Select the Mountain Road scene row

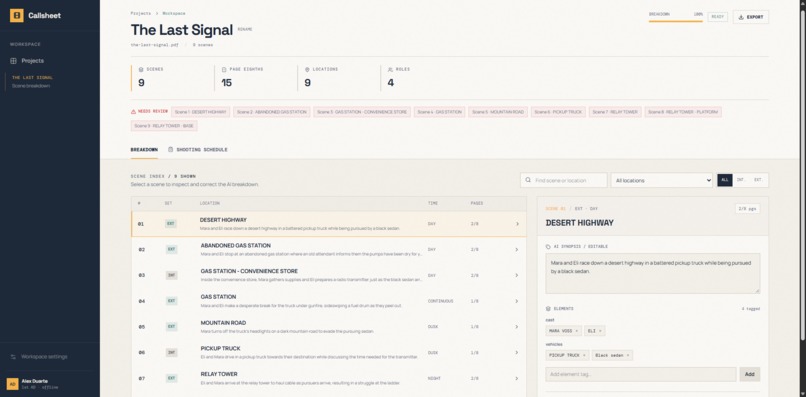[x=328, y=327]
